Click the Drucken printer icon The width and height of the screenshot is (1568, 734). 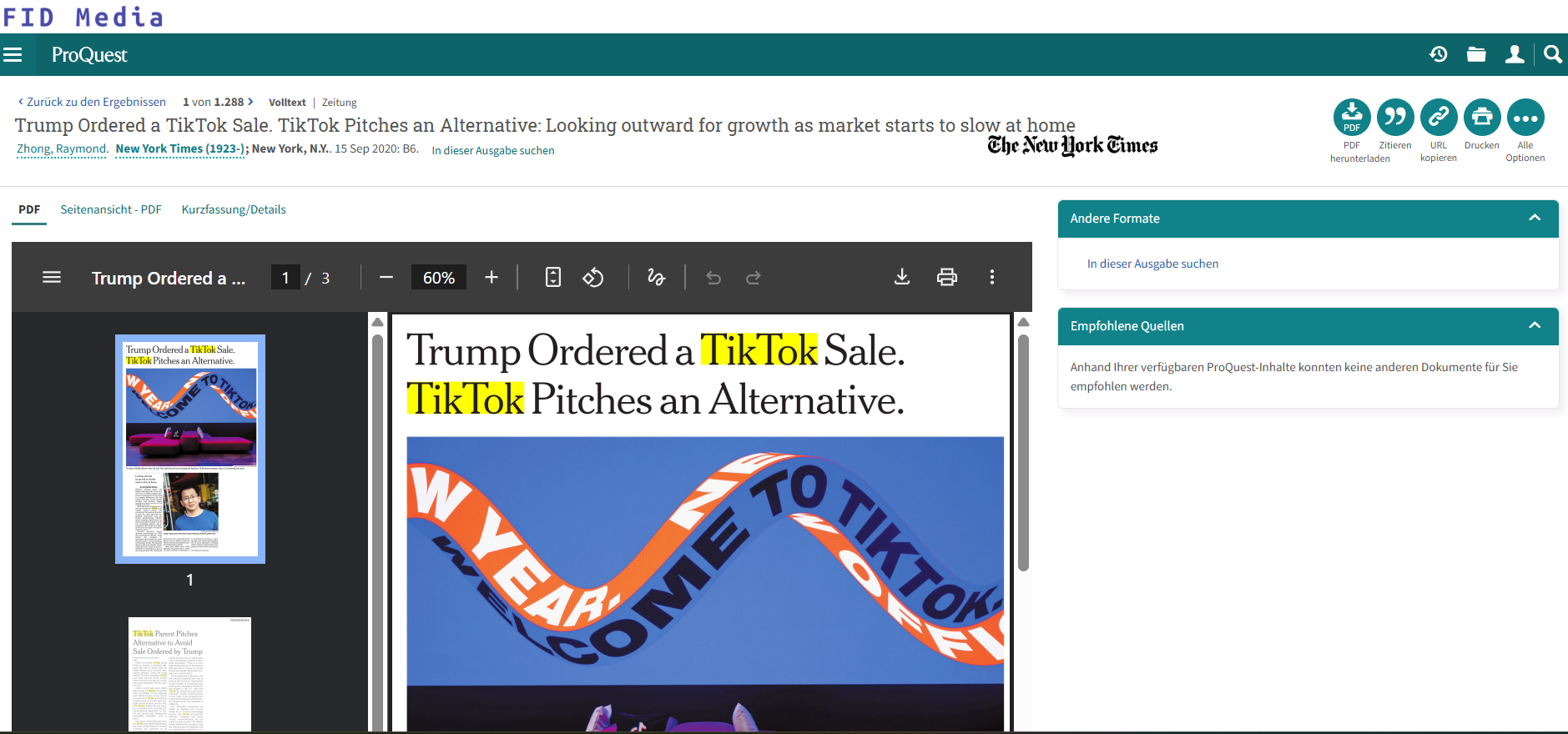1481,118
